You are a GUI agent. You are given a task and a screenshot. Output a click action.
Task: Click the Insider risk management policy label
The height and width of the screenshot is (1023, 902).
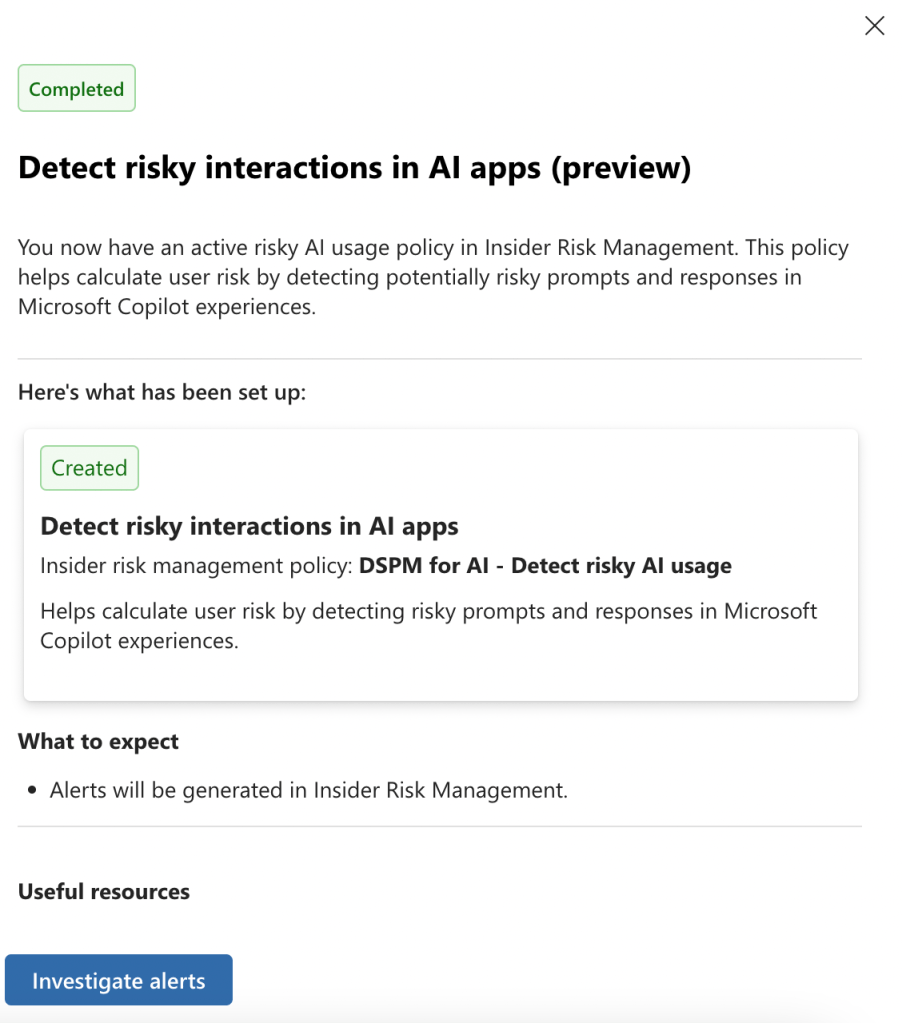click(x=196, y=566)
